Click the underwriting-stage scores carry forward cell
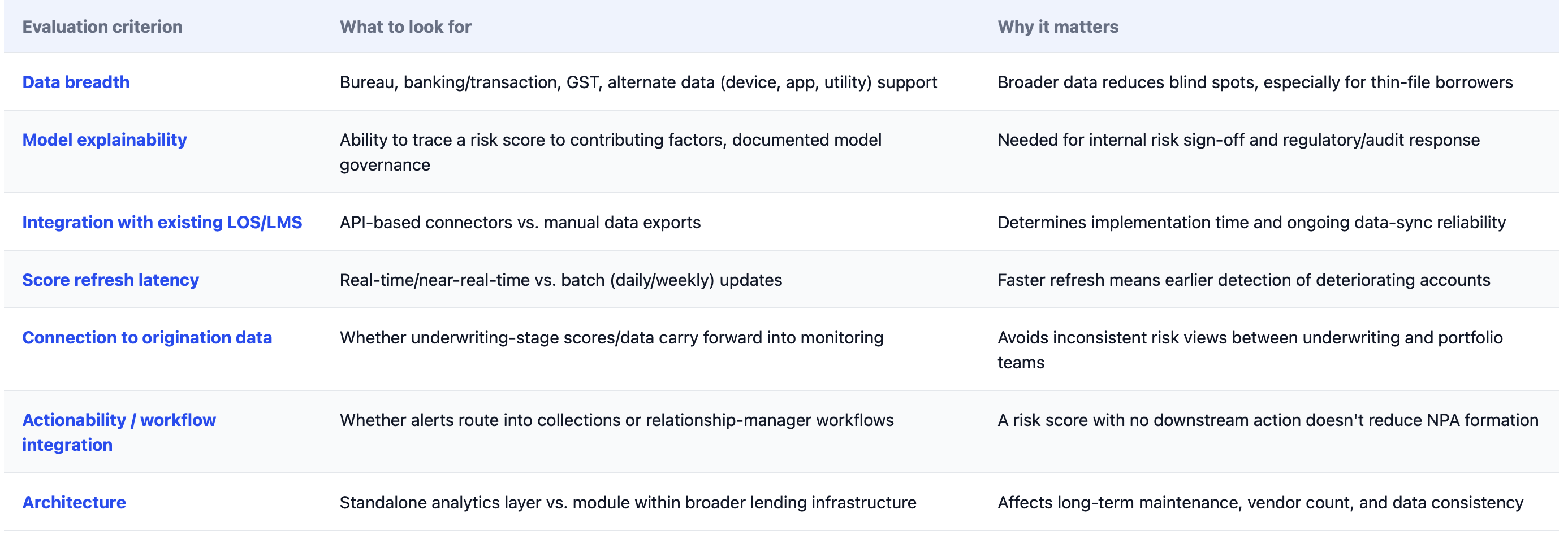The height and width of the screenshot is (535, 1568). [x=611, y=337]
